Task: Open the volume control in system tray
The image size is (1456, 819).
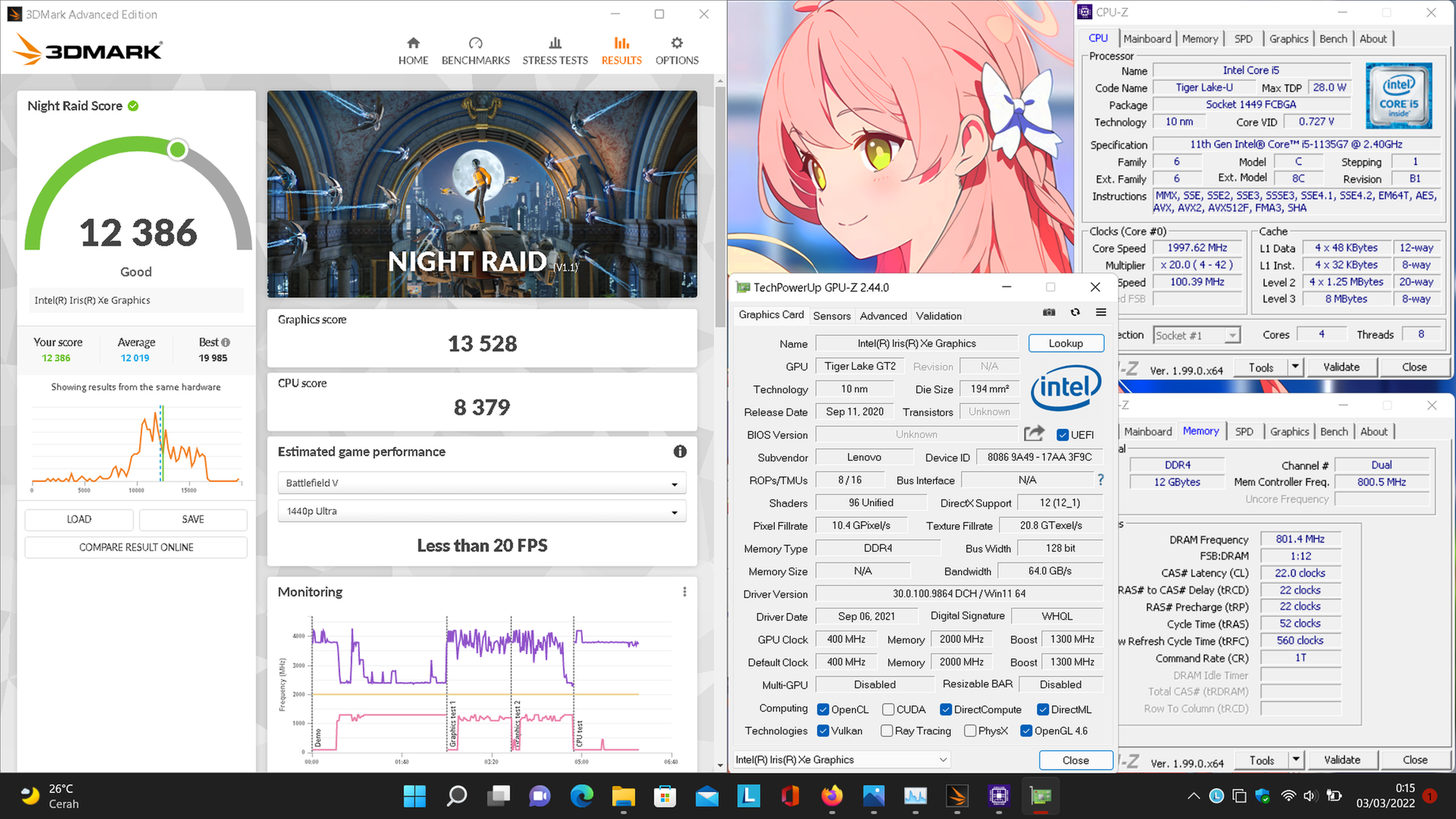Action: click(1310, 796)
